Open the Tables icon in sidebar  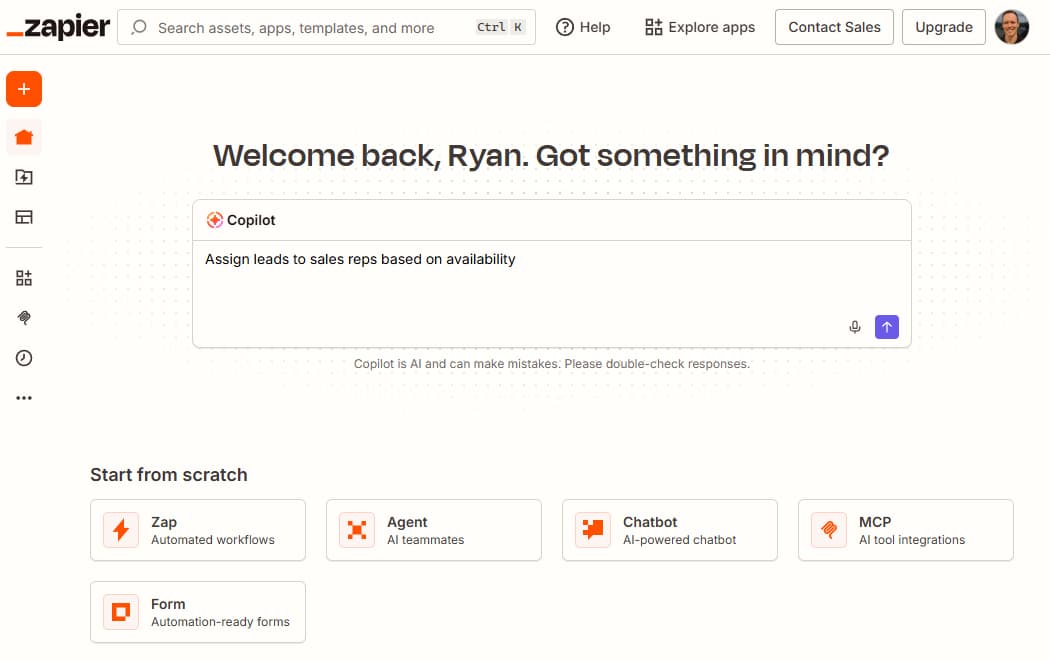(24, 217)
